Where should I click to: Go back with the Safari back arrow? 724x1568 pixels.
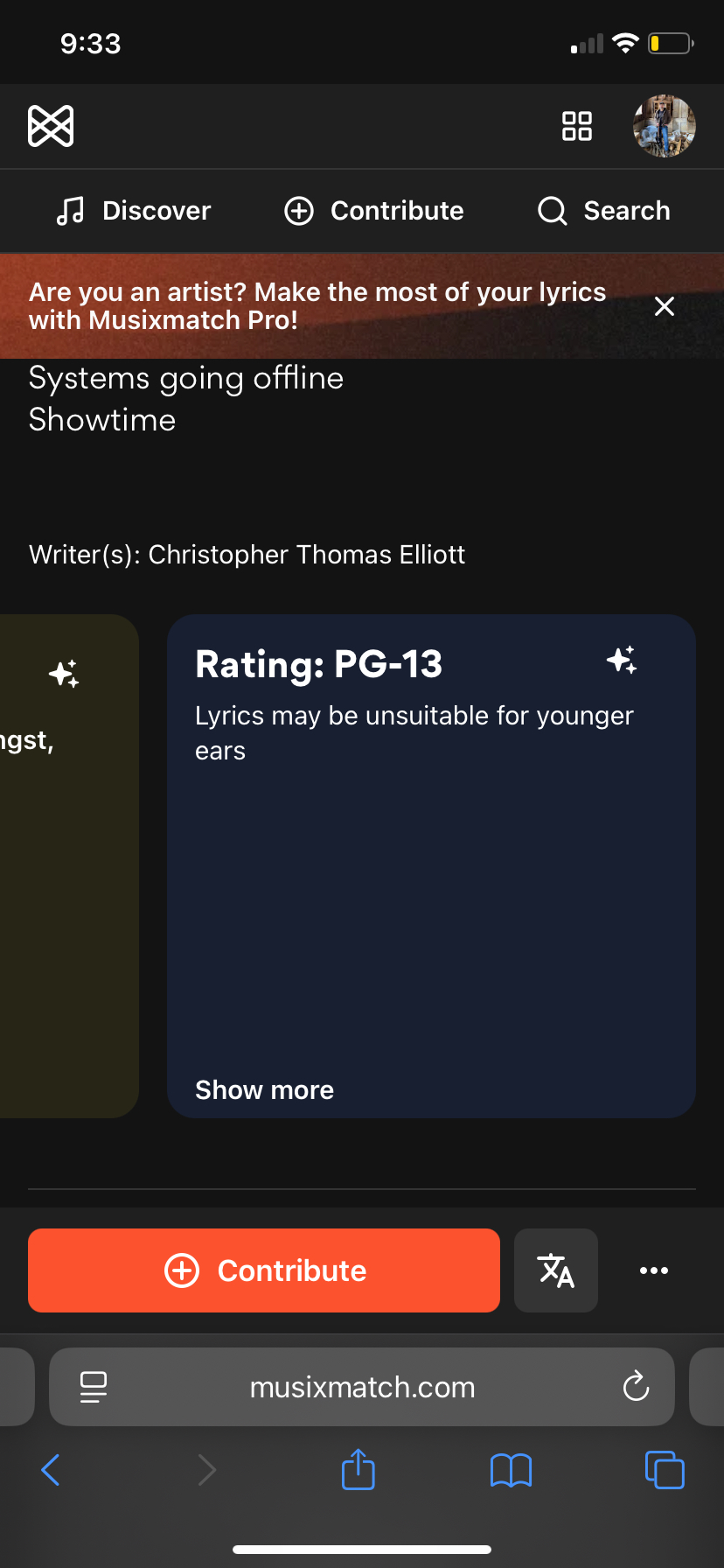pyautogui.click(x=51, y=1470)
